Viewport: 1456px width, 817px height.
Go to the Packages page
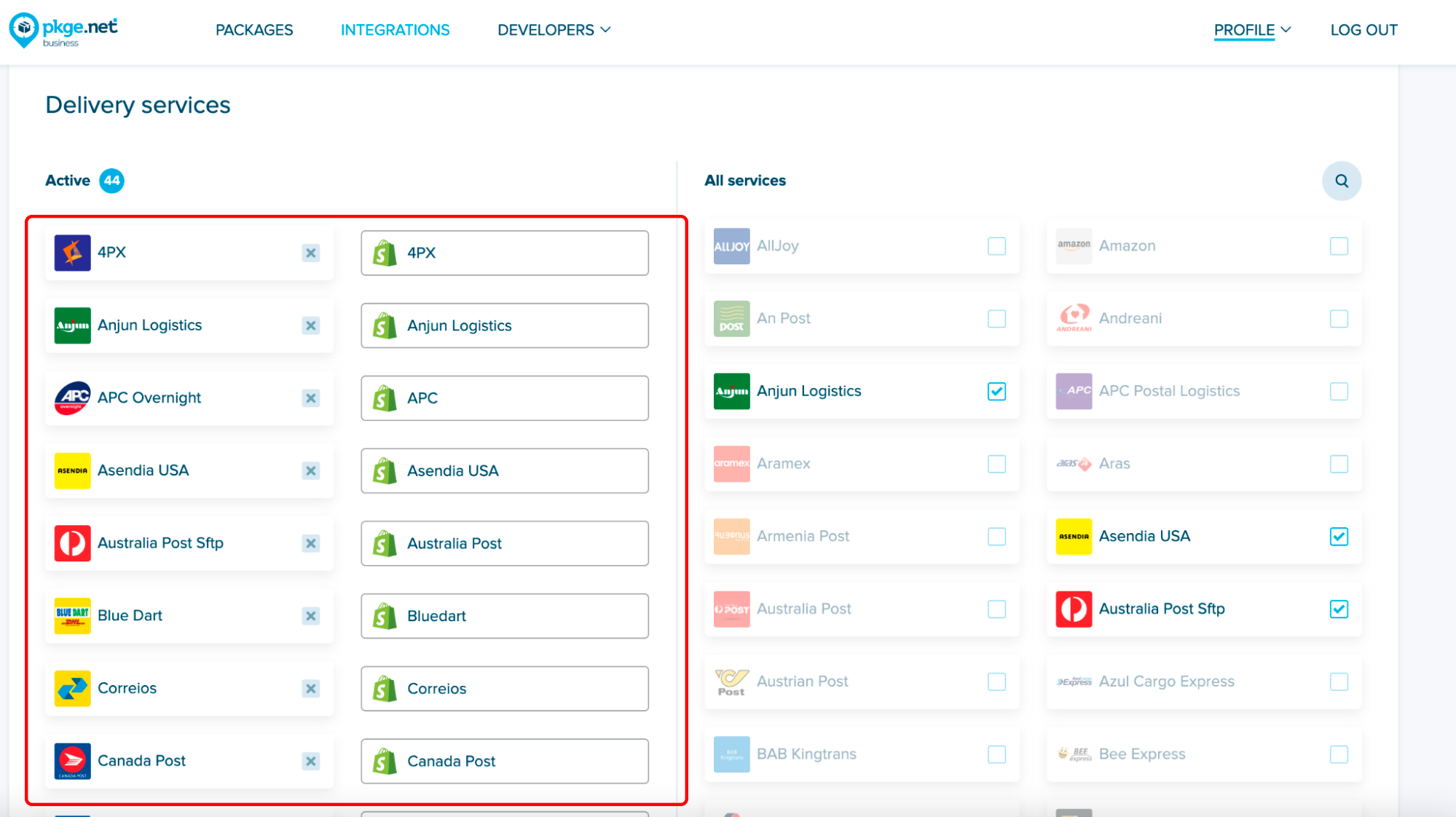(x=254, y=30)
